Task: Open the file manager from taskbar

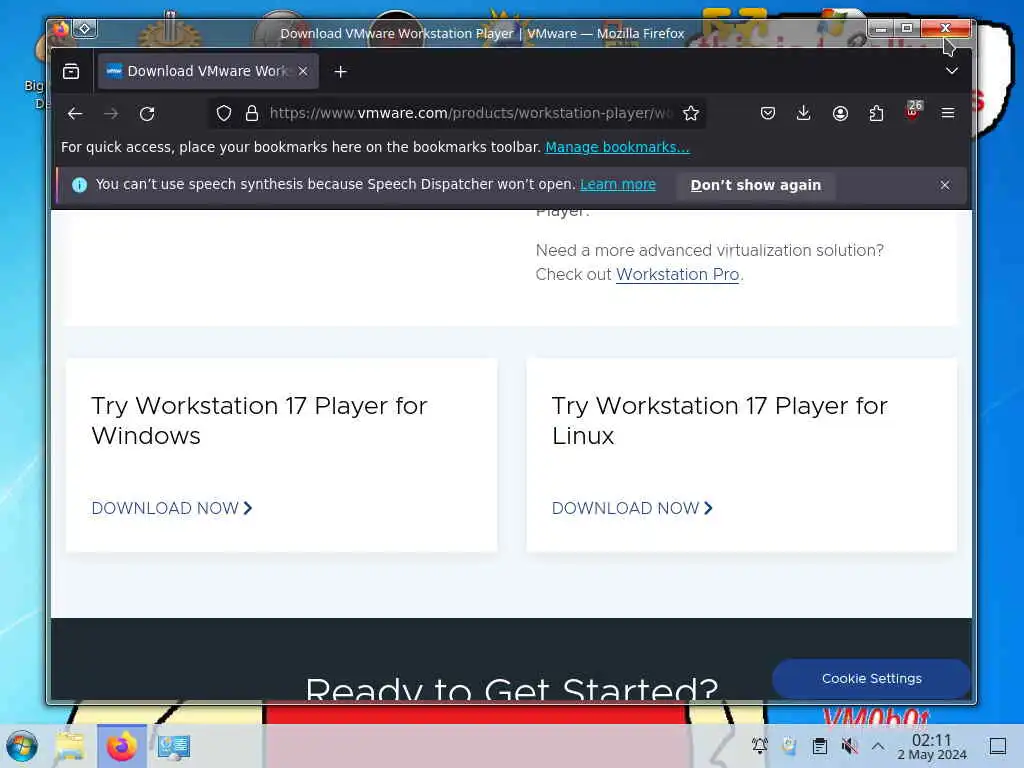Action: click(x=71, y=746)
